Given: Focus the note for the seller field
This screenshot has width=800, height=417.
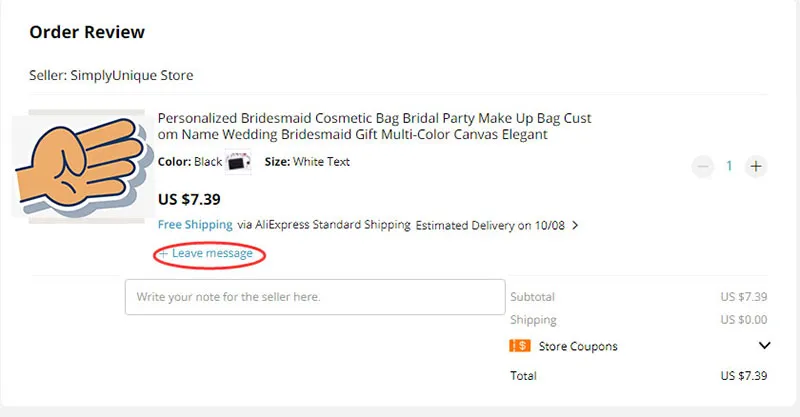Looking at the screenshot, I should [x=315, y=297].
